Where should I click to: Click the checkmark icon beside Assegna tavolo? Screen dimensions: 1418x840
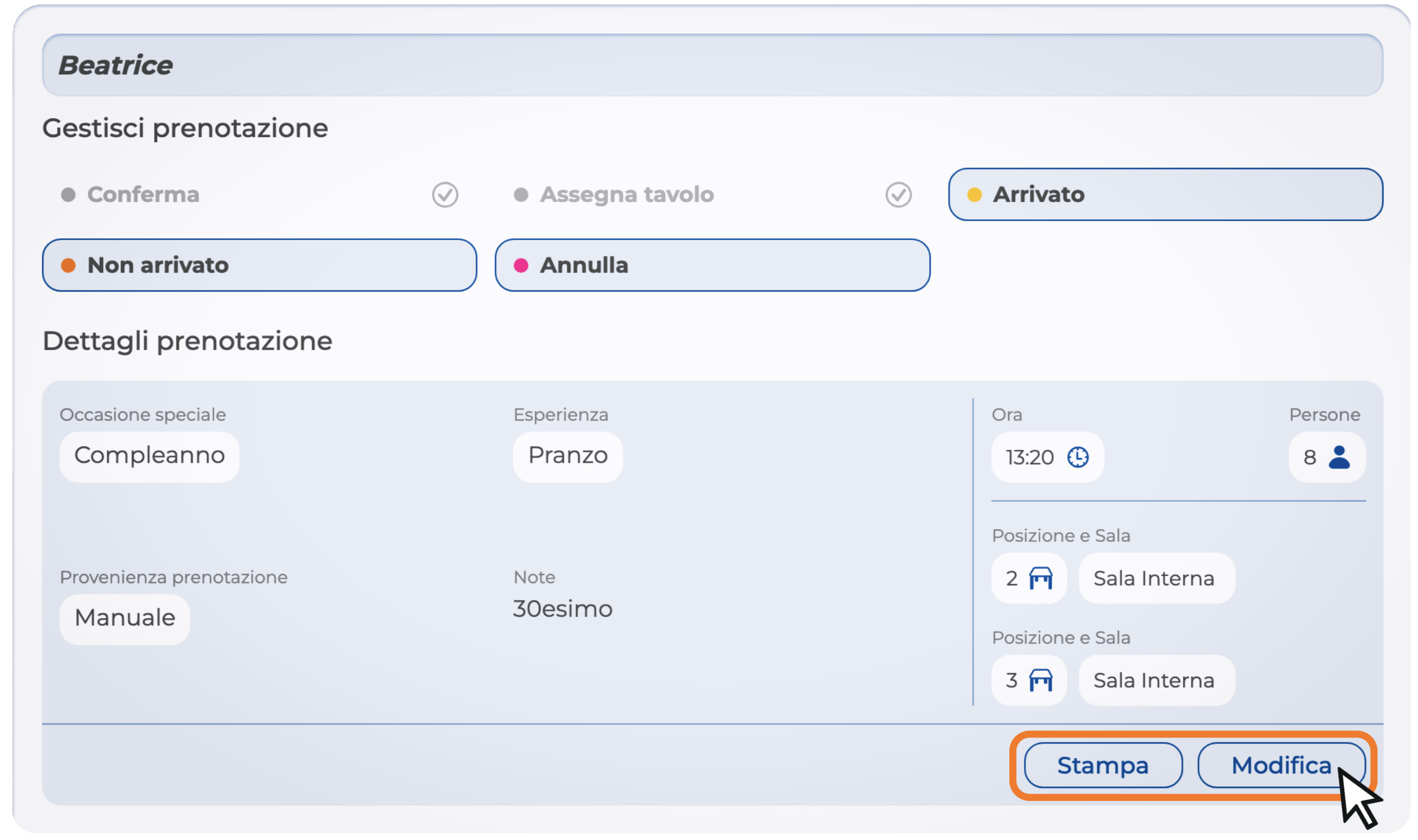898,195
